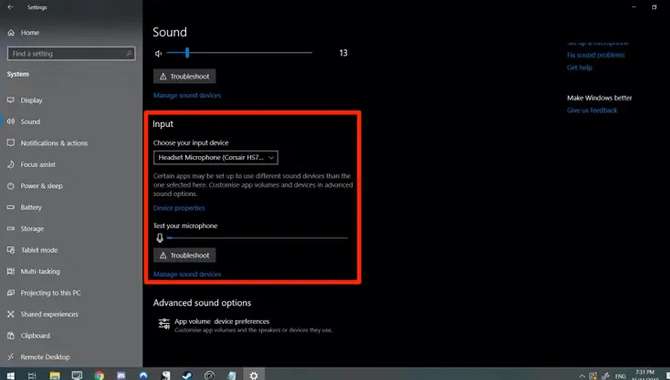
Task: Open Multi-tasking settings
Action: point(34,271)
